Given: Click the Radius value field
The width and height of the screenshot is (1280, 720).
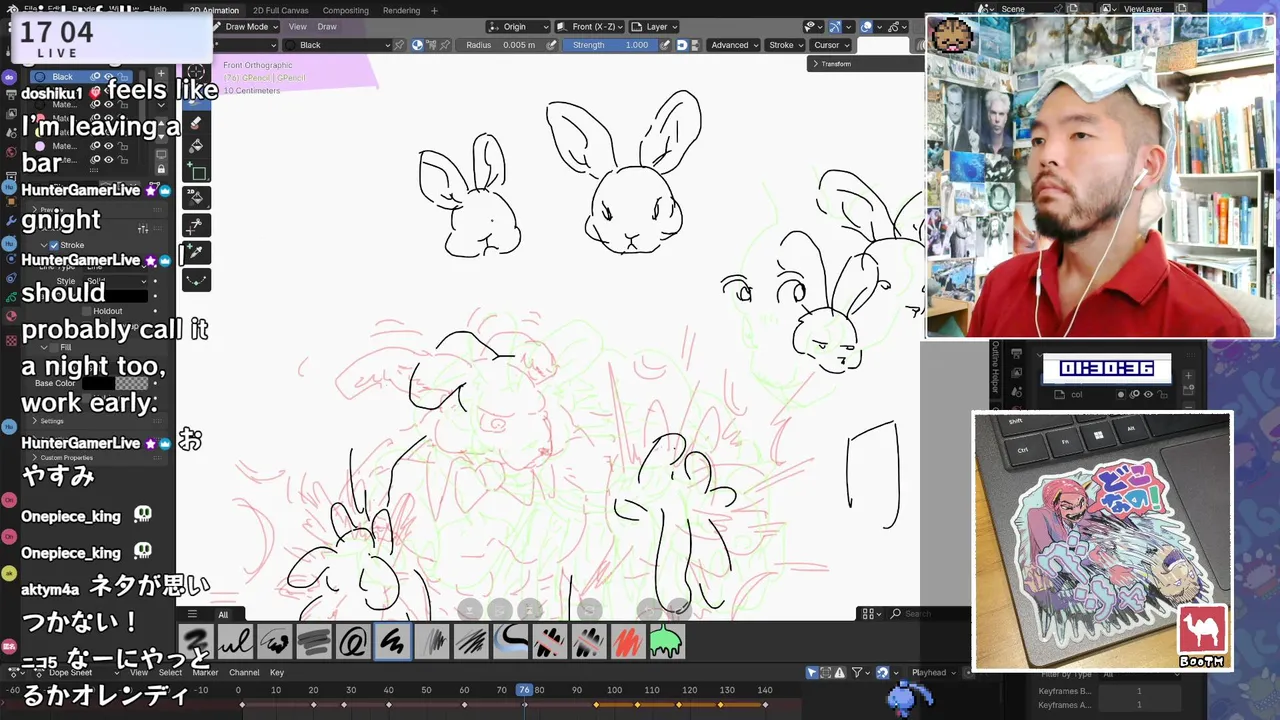Looking at the screenshot, I should pyautogui.click(x=498, y=45).
